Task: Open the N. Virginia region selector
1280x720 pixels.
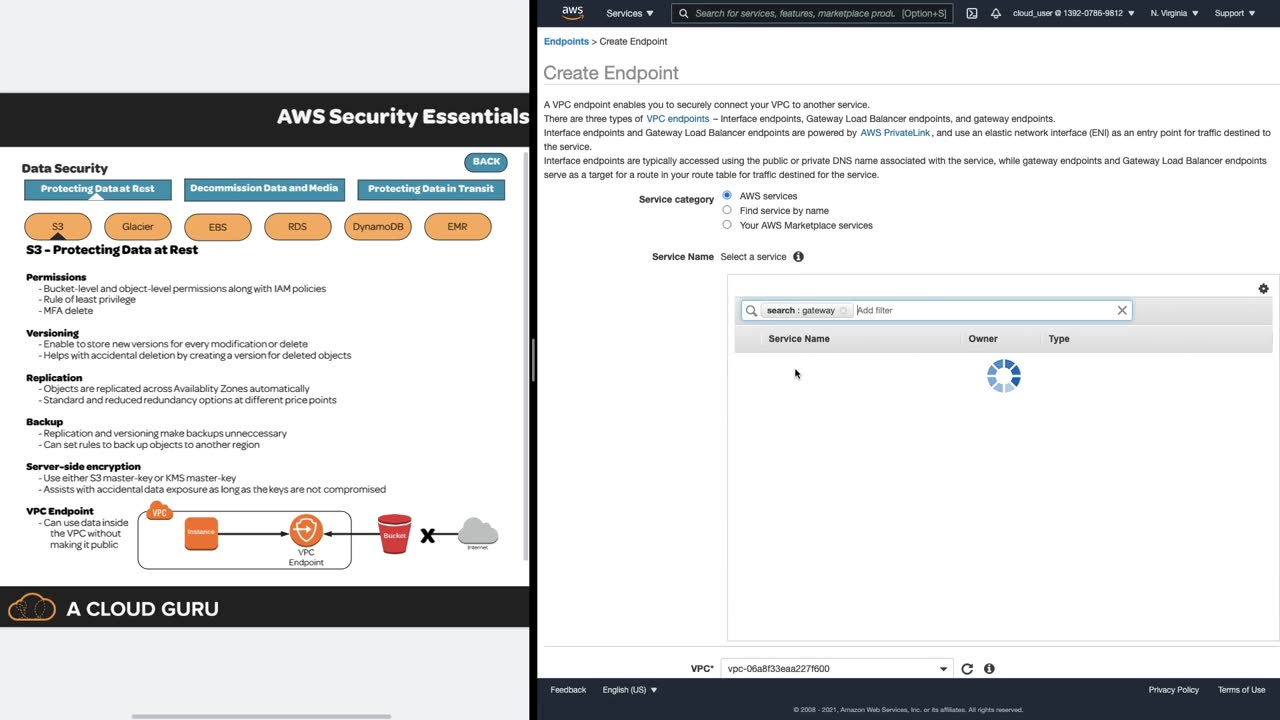Action: click(1174, 13)
